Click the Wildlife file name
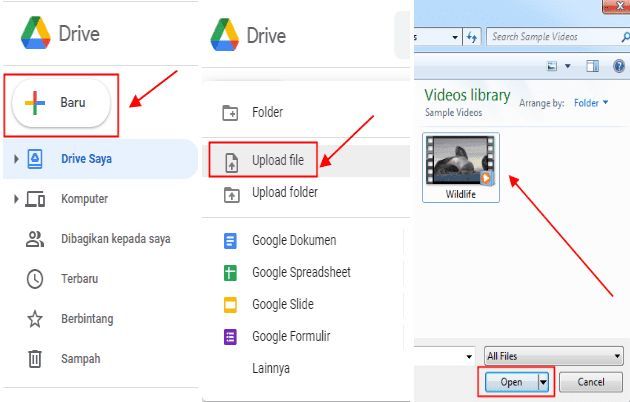Viewport: 630px width, 402px height. [460, 194]
